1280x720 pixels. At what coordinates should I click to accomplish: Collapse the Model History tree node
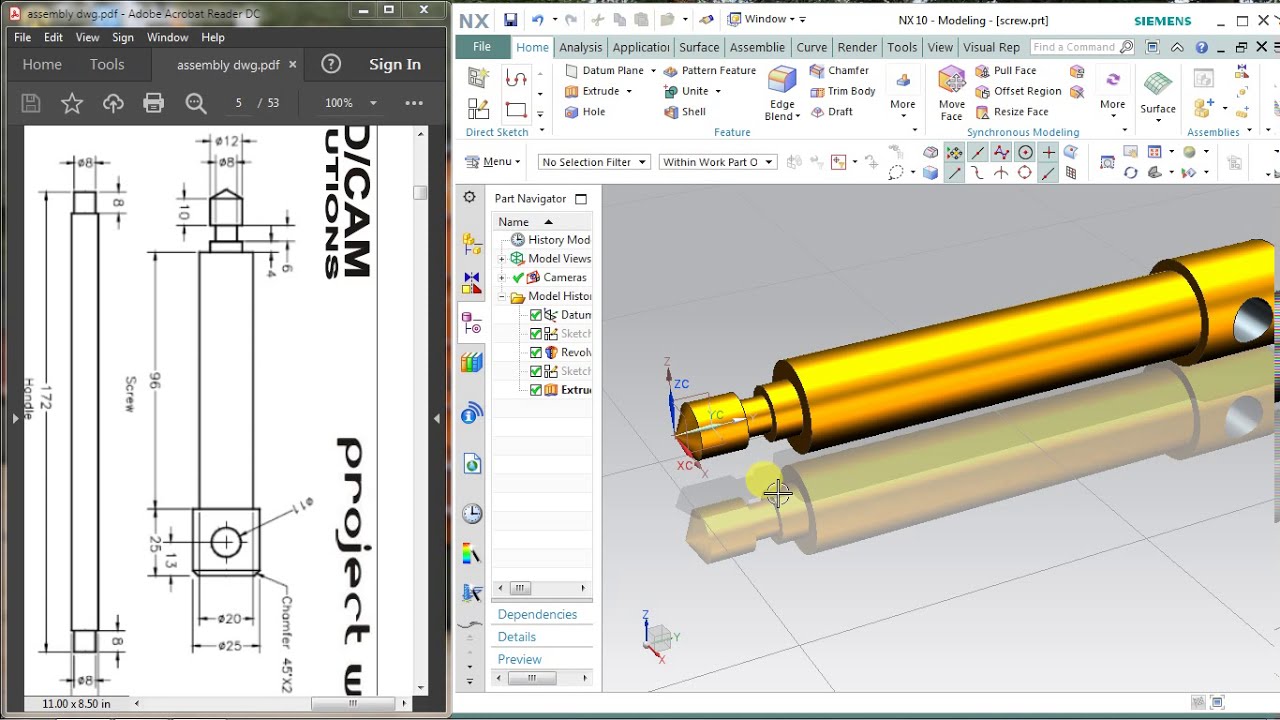click(502, 296)
